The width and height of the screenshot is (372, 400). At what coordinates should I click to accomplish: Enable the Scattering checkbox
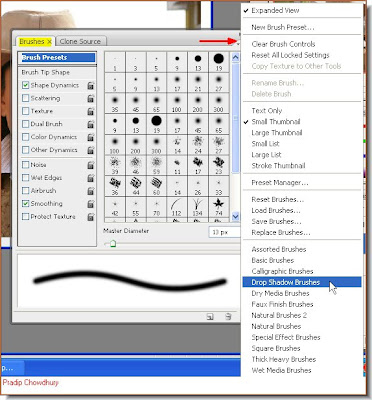click(26, 98)
